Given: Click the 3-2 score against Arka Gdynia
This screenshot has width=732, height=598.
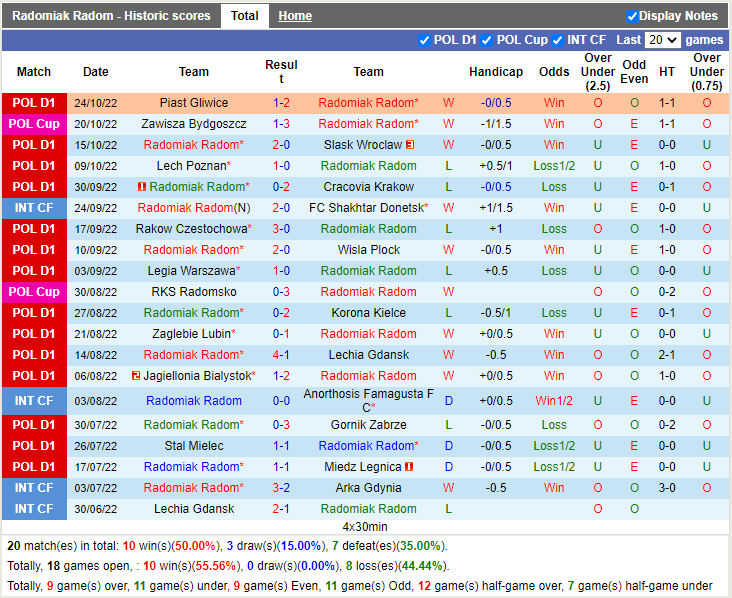Looking at the screenshot, I should 281,488.
